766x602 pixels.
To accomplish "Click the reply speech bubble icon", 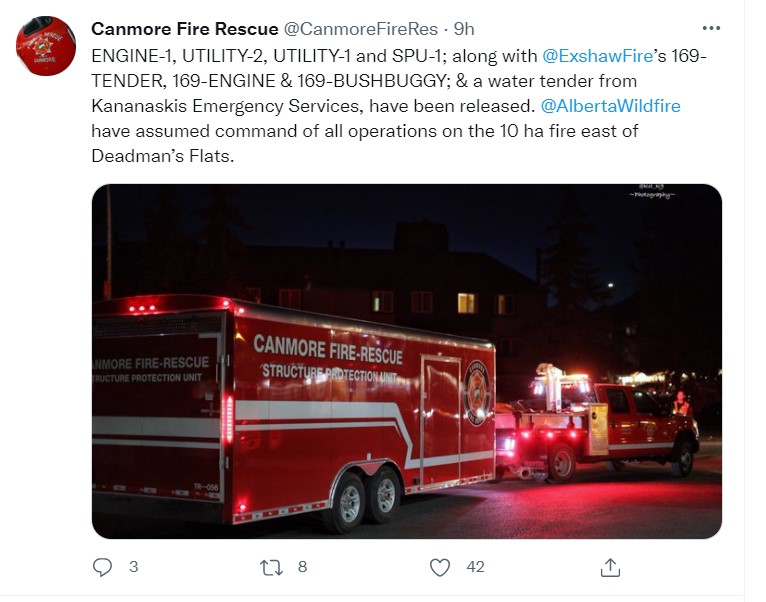I will pos(102,567).
